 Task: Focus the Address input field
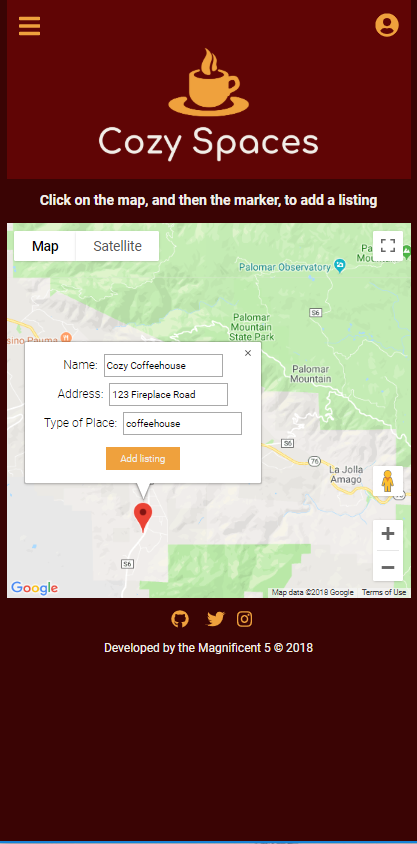tap(168, 395)
